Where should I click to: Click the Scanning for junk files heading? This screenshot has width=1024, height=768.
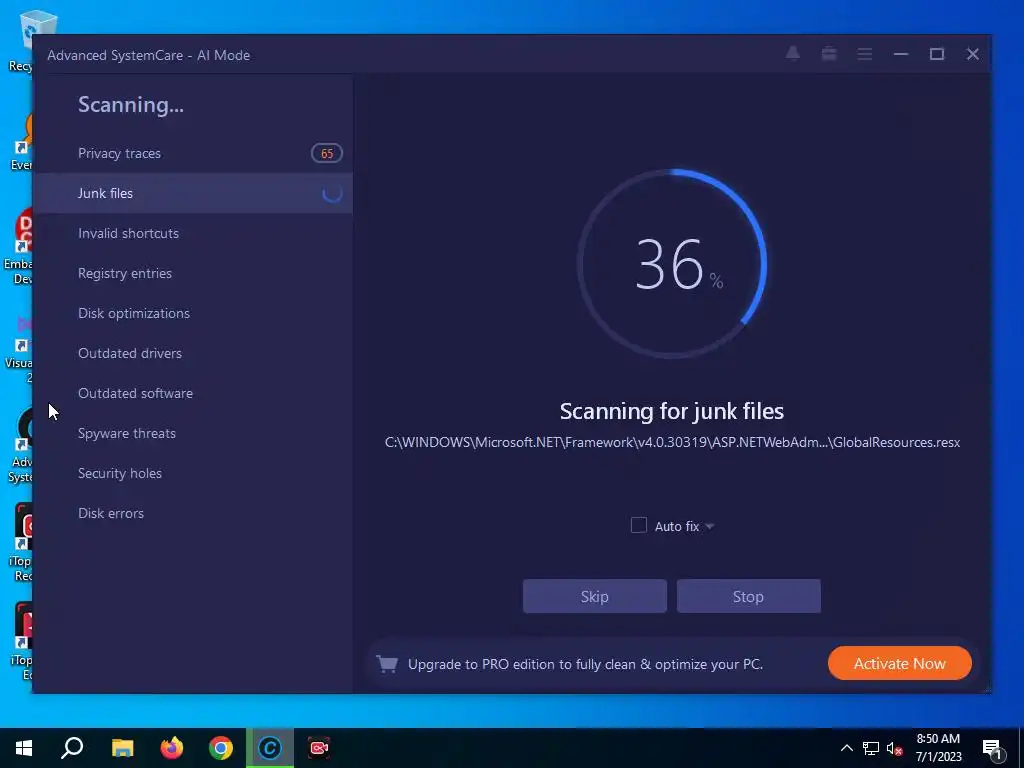pyautogui.click(x=671, y=411)
